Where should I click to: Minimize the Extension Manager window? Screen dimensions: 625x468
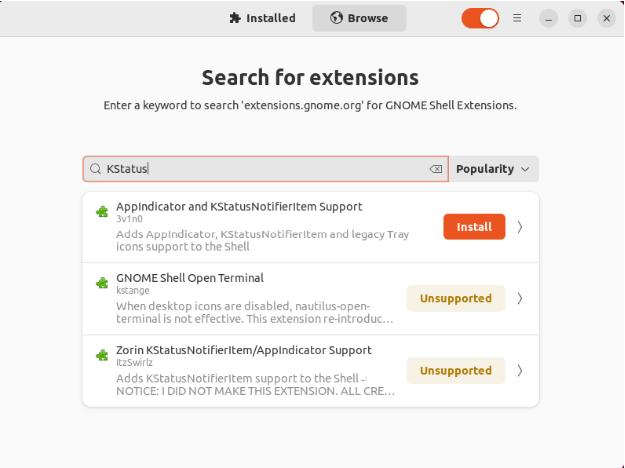pyautogui.click(x=548, y=18)
